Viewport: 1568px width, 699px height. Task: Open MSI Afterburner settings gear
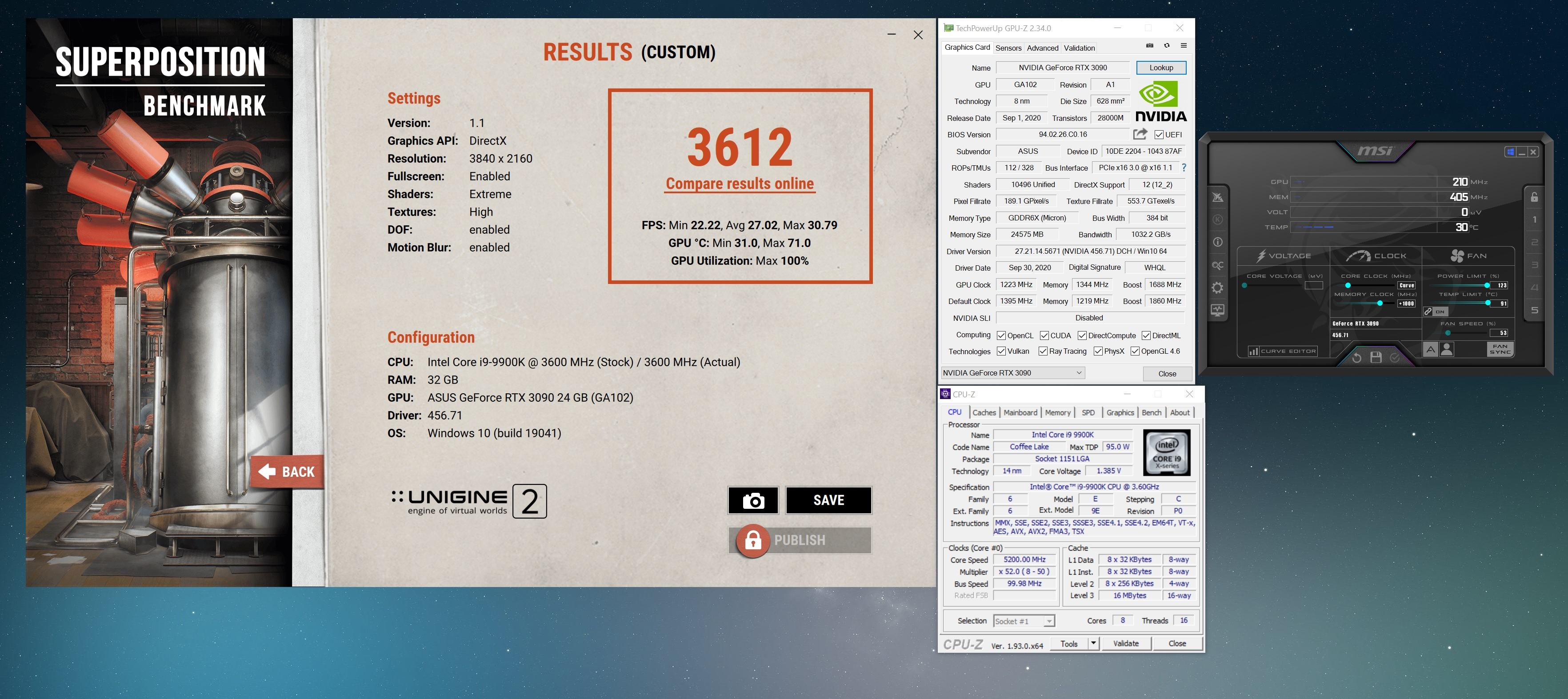1217,288
